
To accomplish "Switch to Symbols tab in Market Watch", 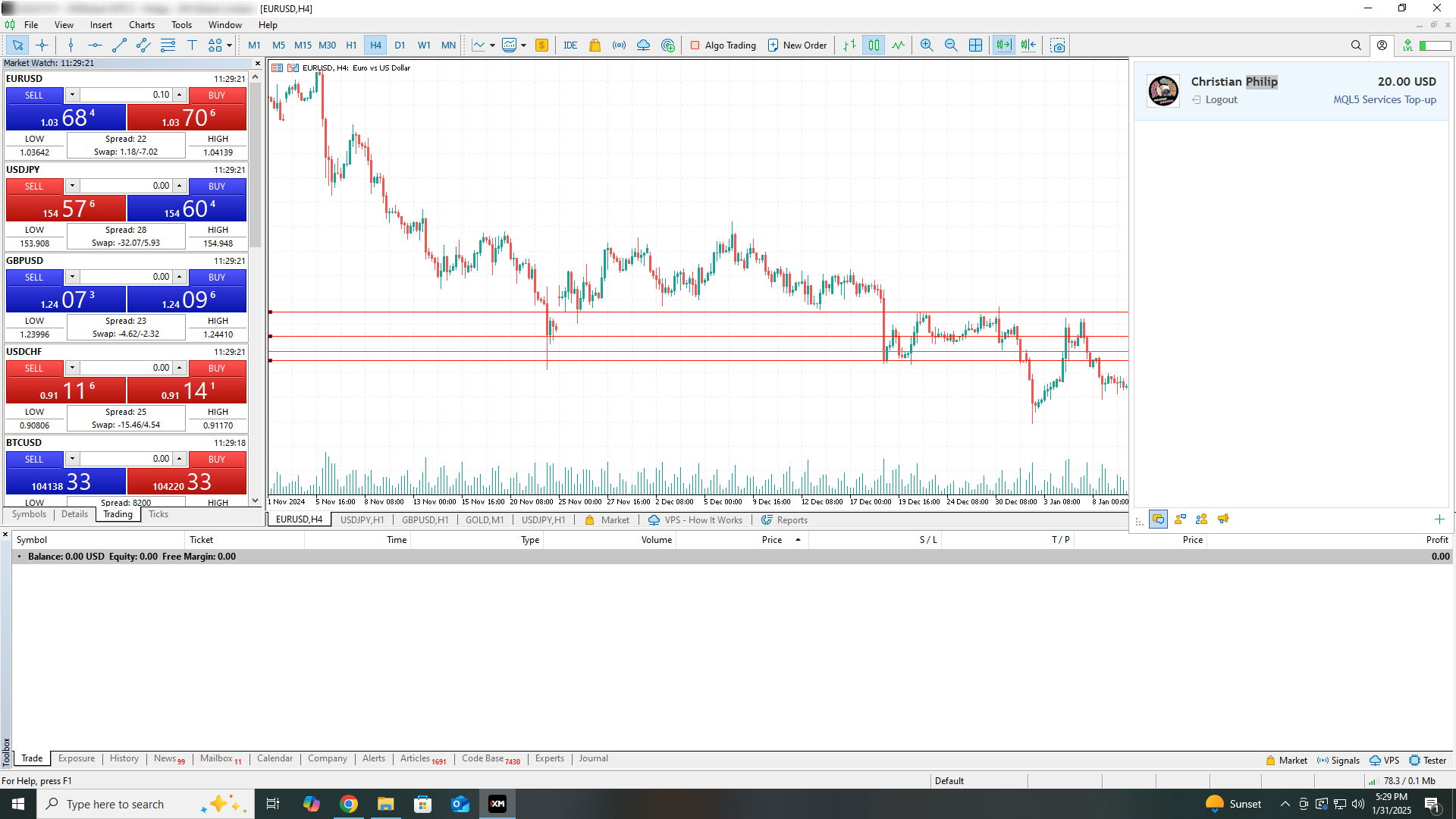I will (x=29, y=514).
